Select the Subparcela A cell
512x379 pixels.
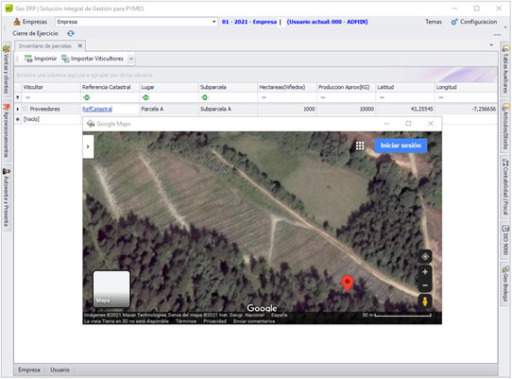(x=228, y=109)
